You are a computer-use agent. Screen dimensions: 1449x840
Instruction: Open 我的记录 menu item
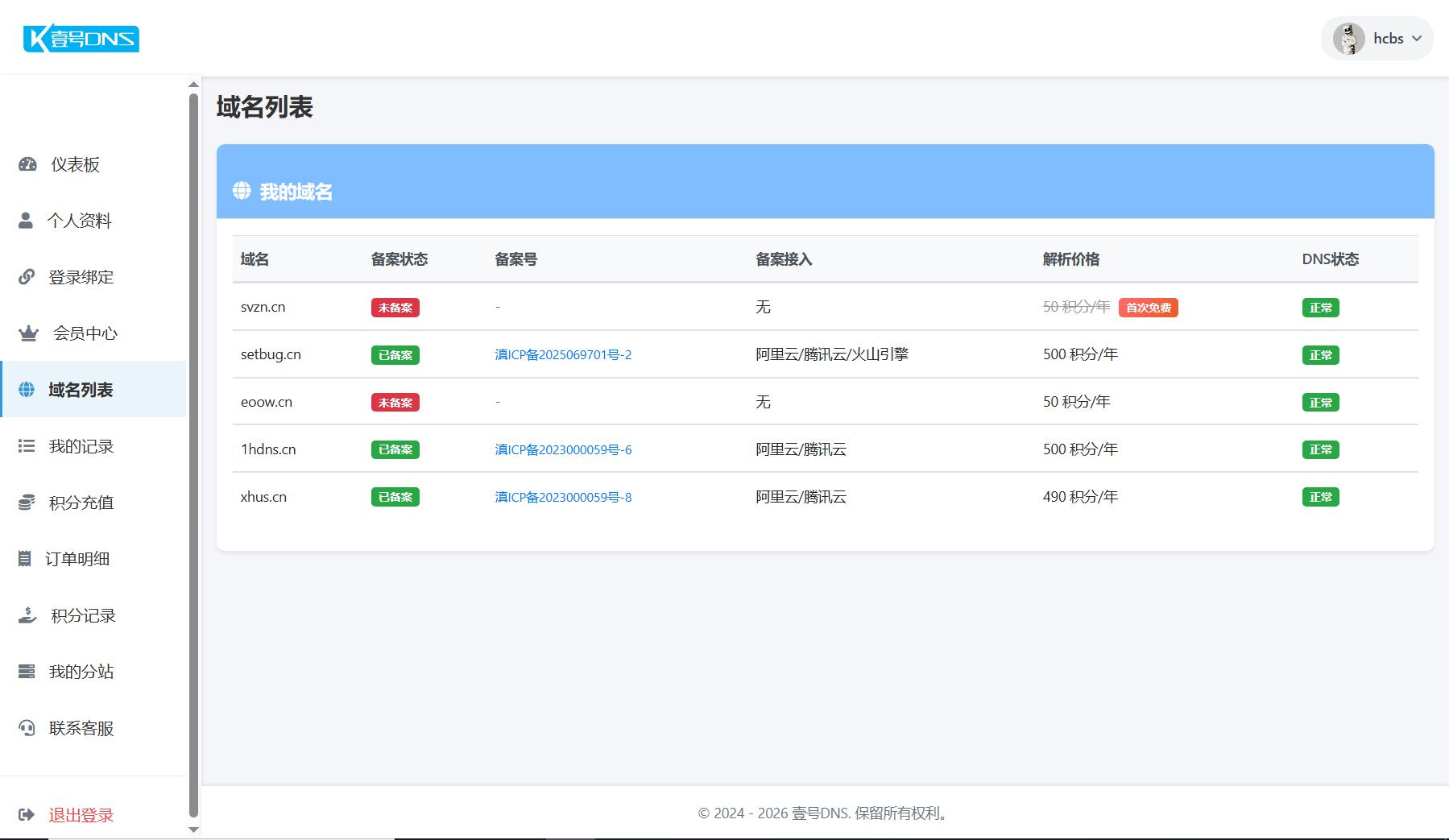coord(81,446)
